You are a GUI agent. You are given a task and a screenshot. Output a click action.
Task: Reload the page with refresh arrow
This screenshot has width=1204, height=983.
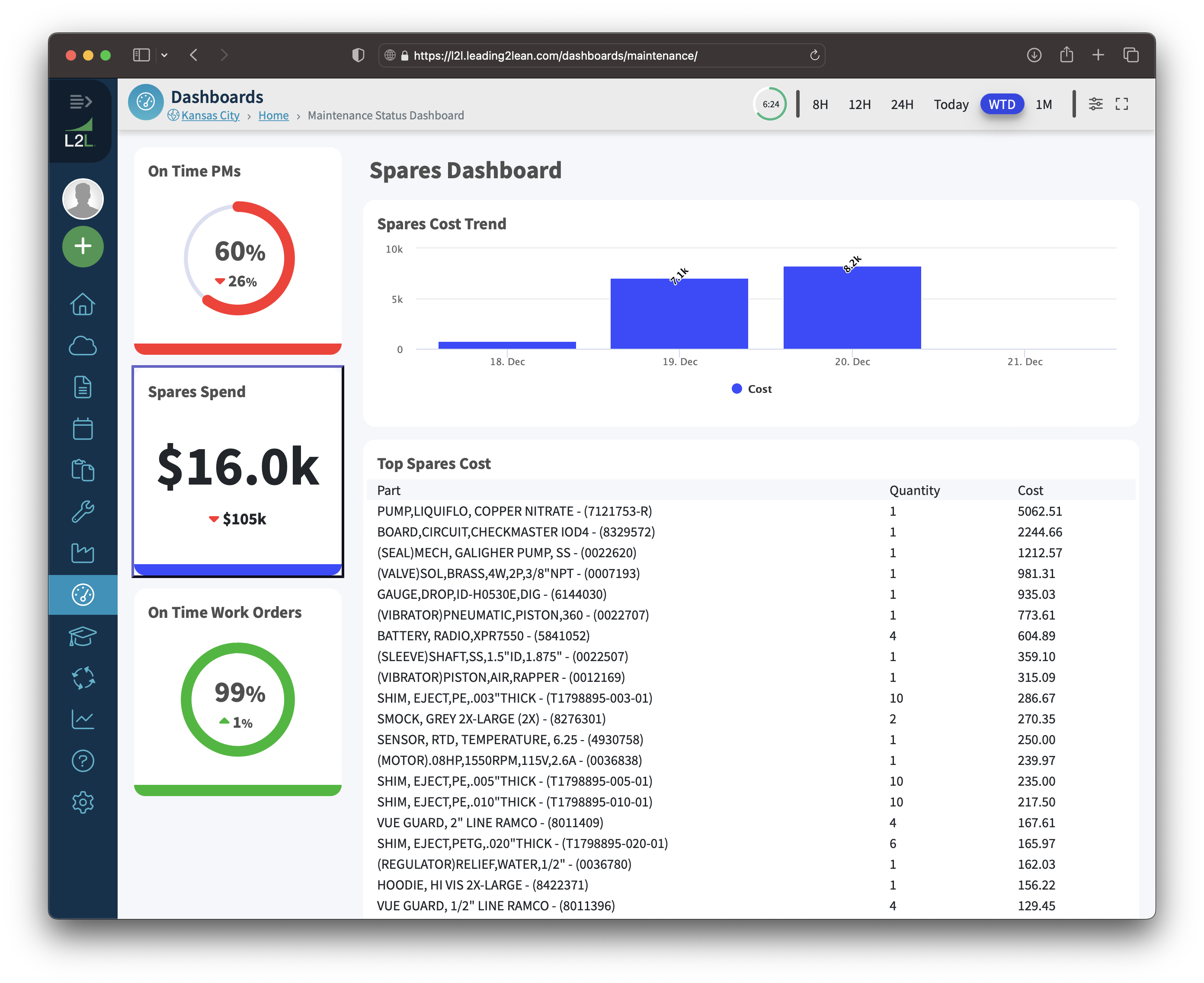click(x=814, y=55)
